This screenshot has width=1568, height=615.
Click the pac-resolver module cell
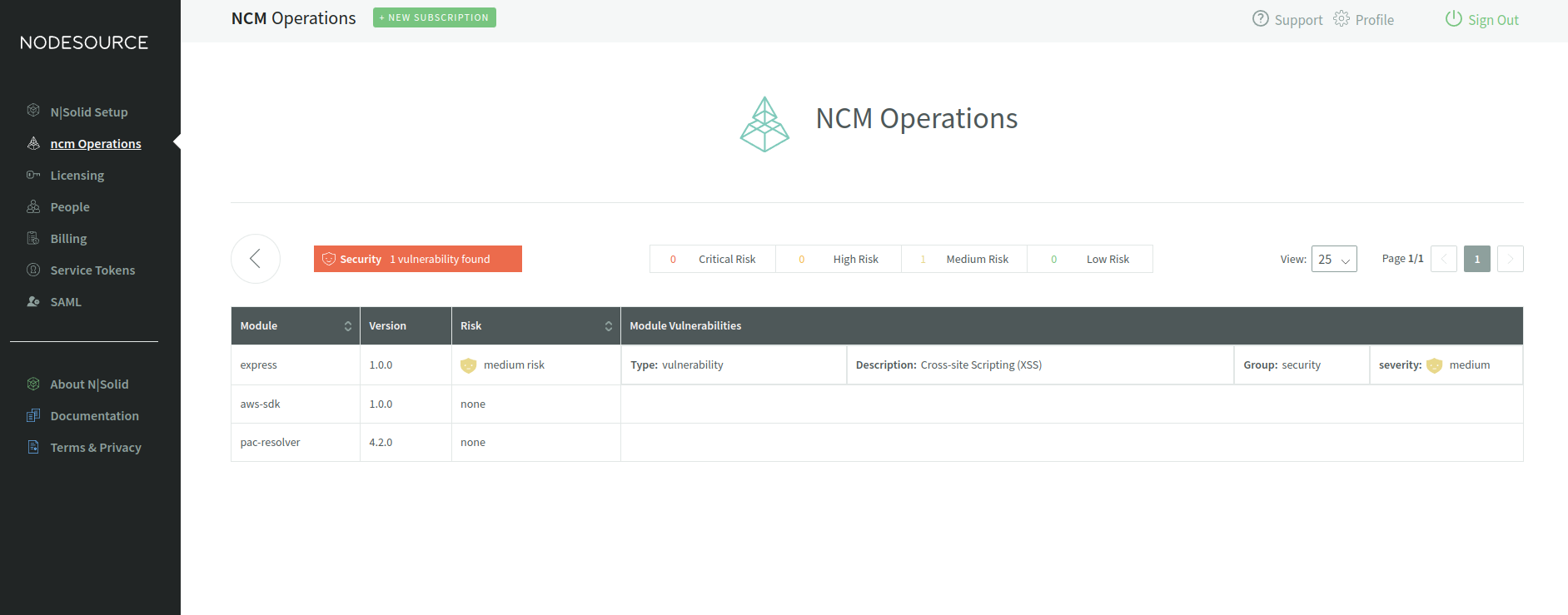pos(296,442)
